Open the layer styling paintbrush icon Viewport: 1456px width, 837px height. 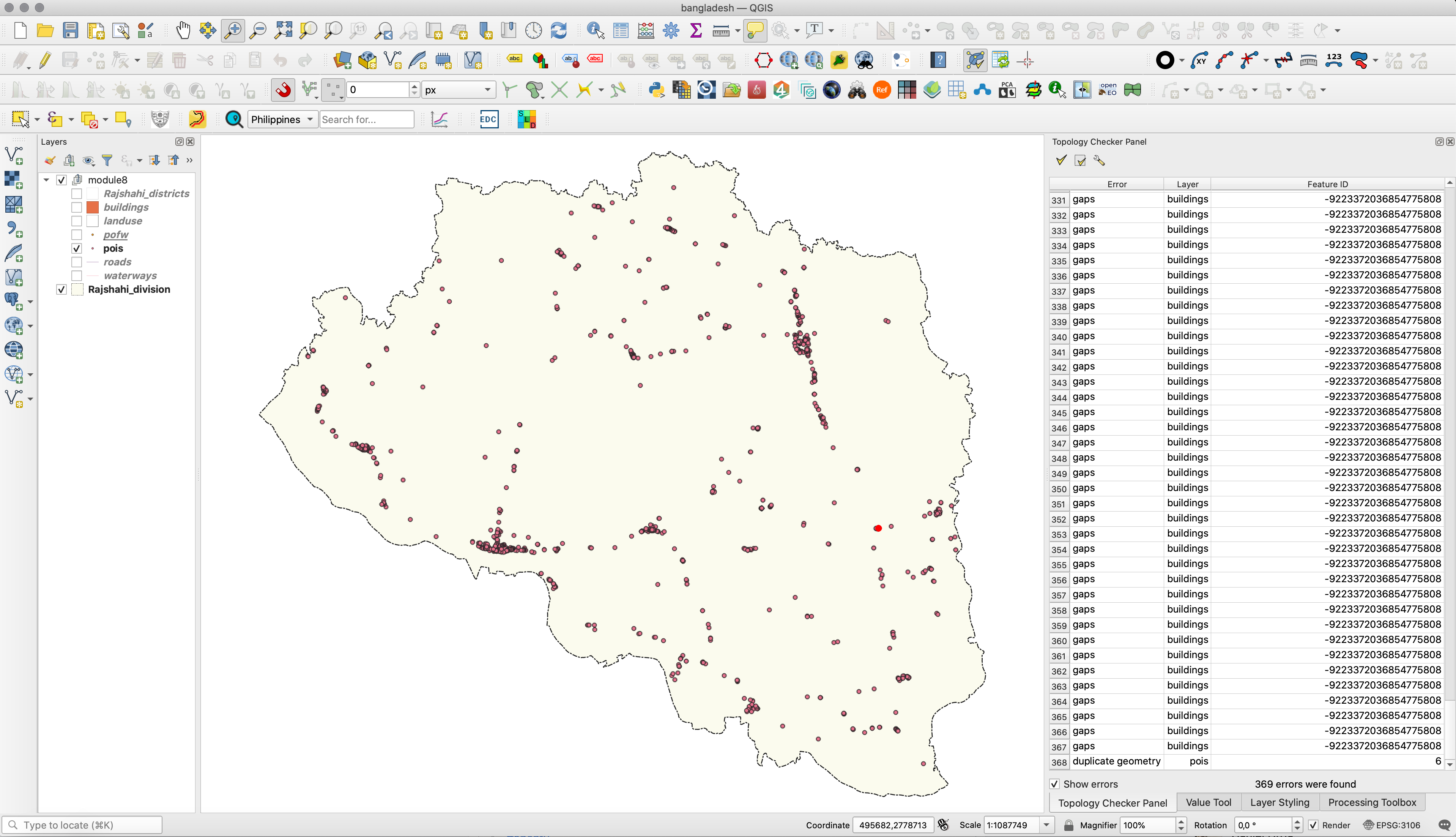(x=50, y=160)
